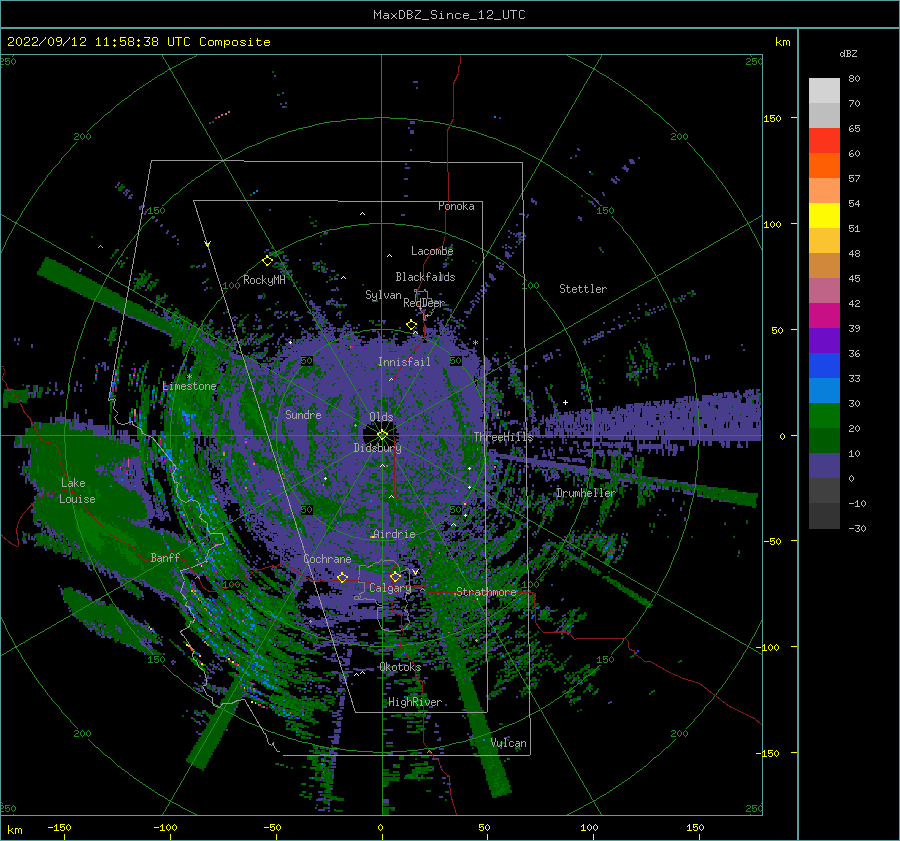Pick the red 60–65 dBZ legend swatch
The width and height of the screenshot is (900, 841).
tap(824, 141)
